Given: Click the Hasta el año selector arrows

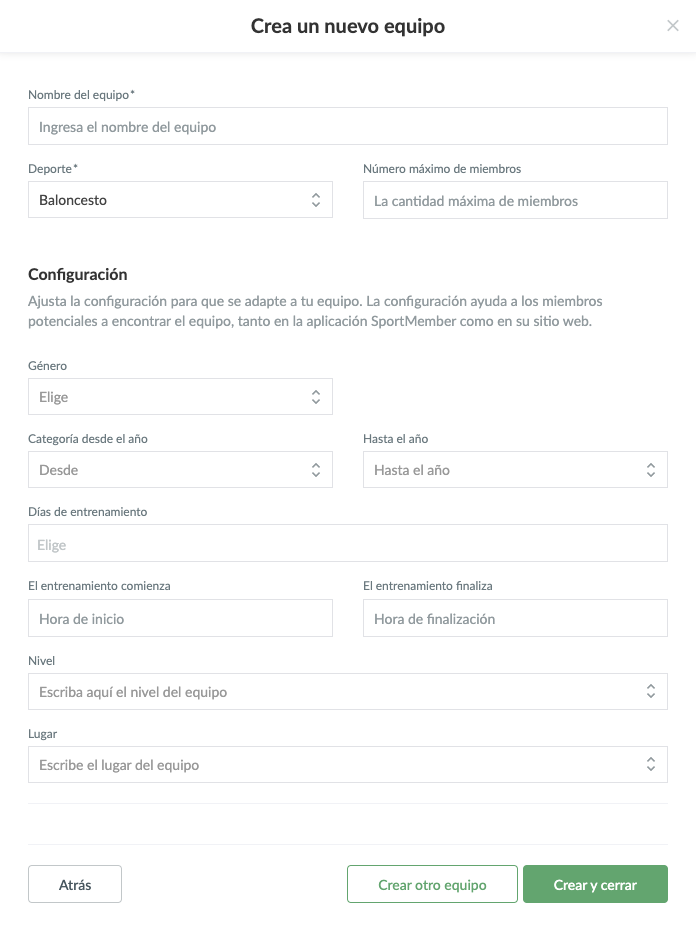Looking at the screenshot, I should point(651,470).
